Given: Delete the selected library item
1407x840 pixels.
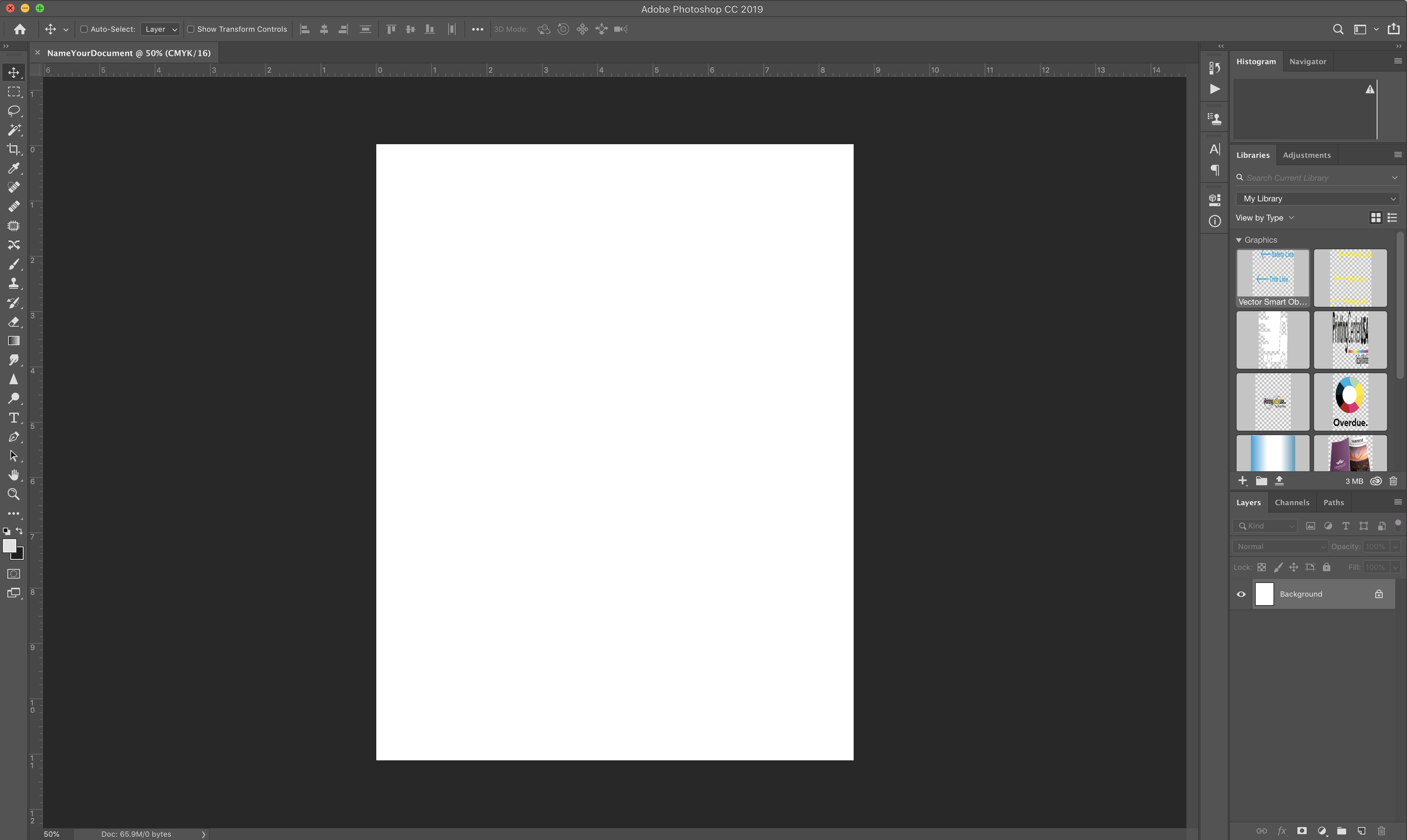Looking at the screenshot, I should [x=1394, y=480].
